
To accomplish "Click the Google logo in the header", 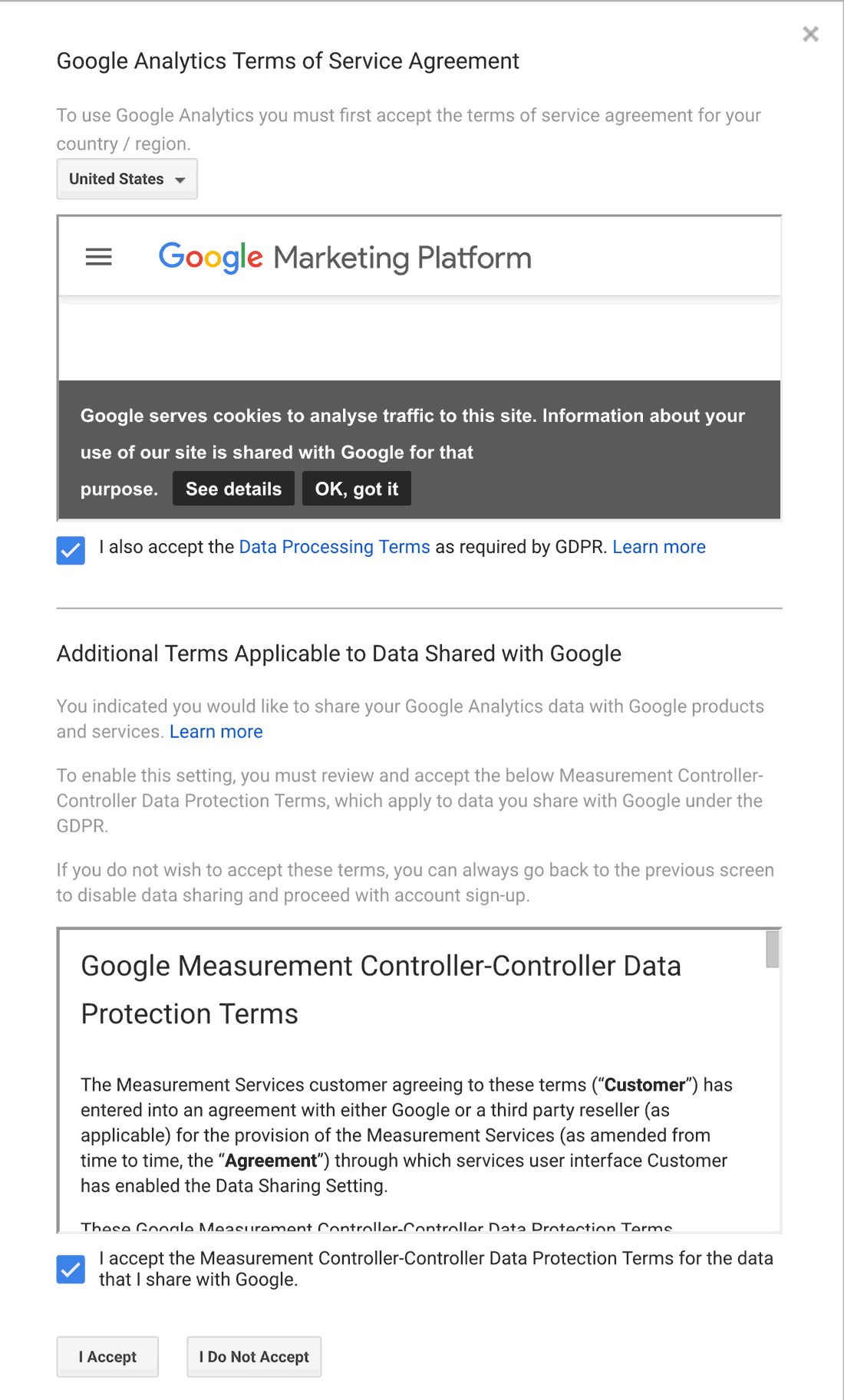I will pyautogui.click(x=210, y=258).
